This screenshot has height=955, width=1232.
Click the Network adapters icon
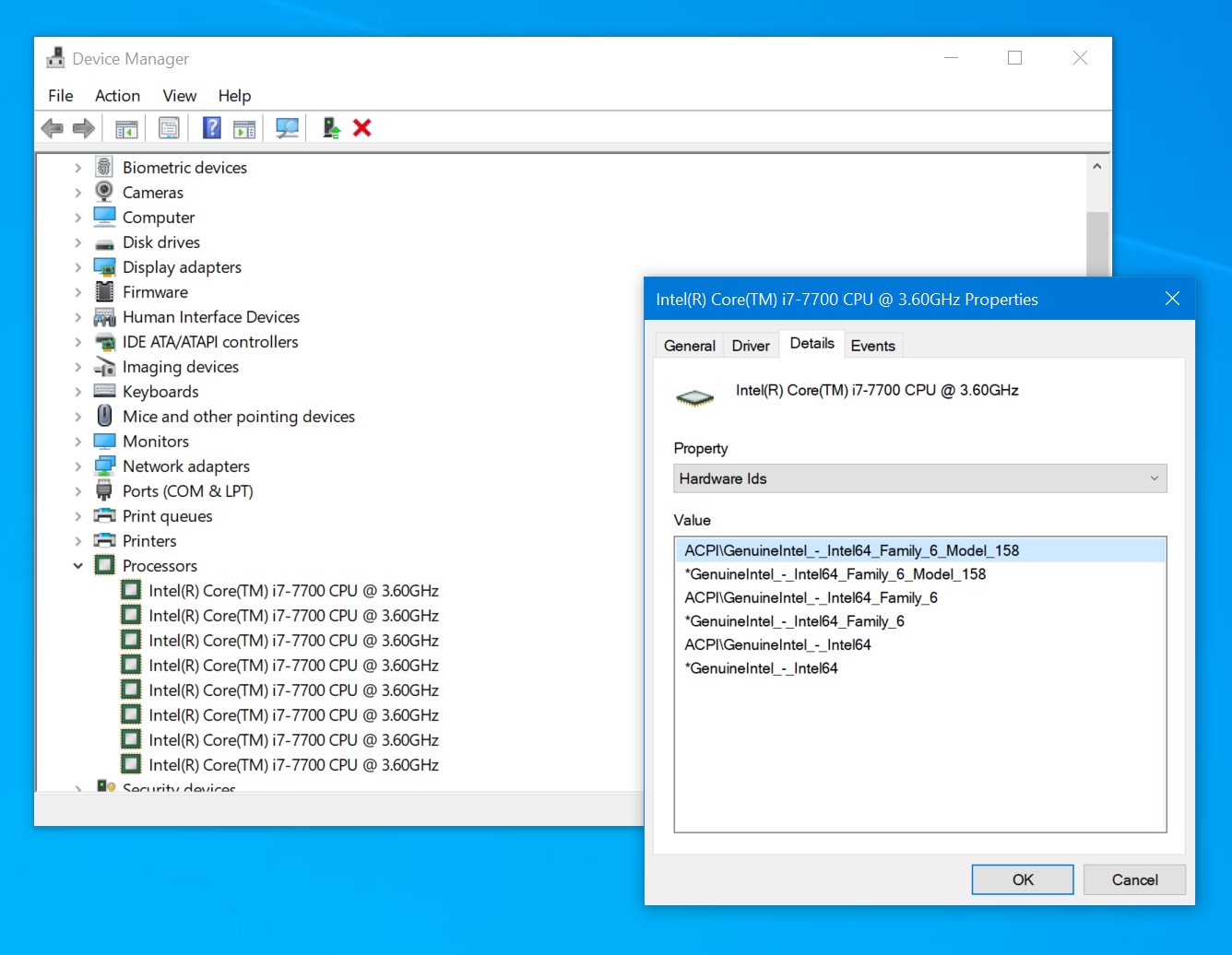(104, 466)
